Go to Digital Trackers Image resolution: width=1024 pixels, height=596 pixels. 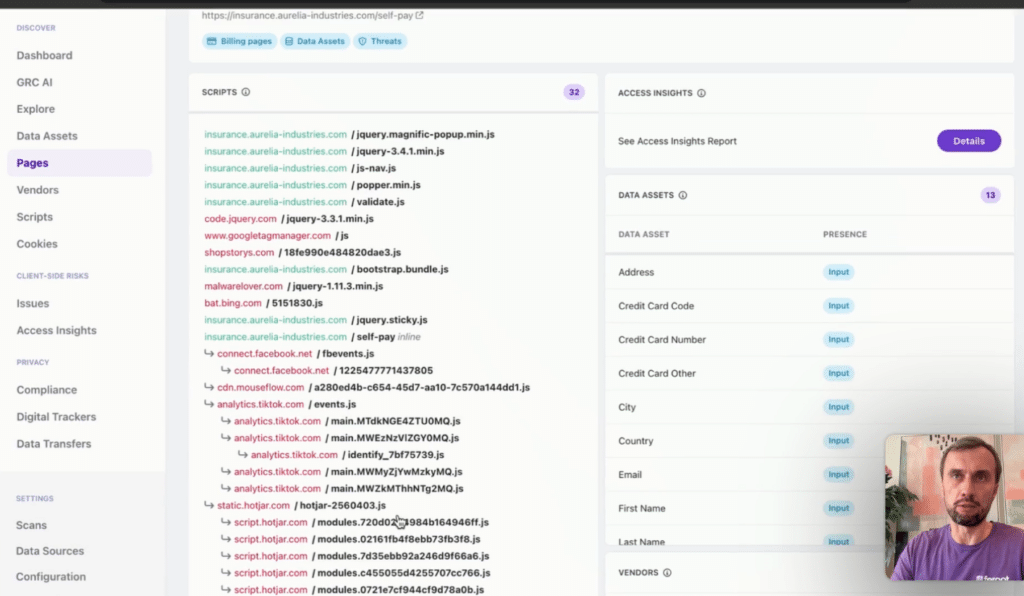[56, 416]
